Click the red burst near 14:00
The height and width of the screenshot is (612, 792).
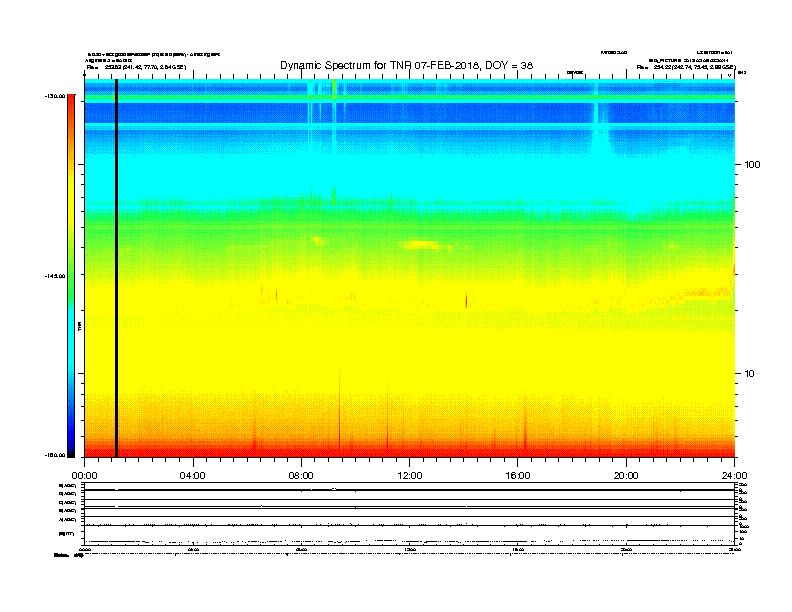click(x=466, y=300)
